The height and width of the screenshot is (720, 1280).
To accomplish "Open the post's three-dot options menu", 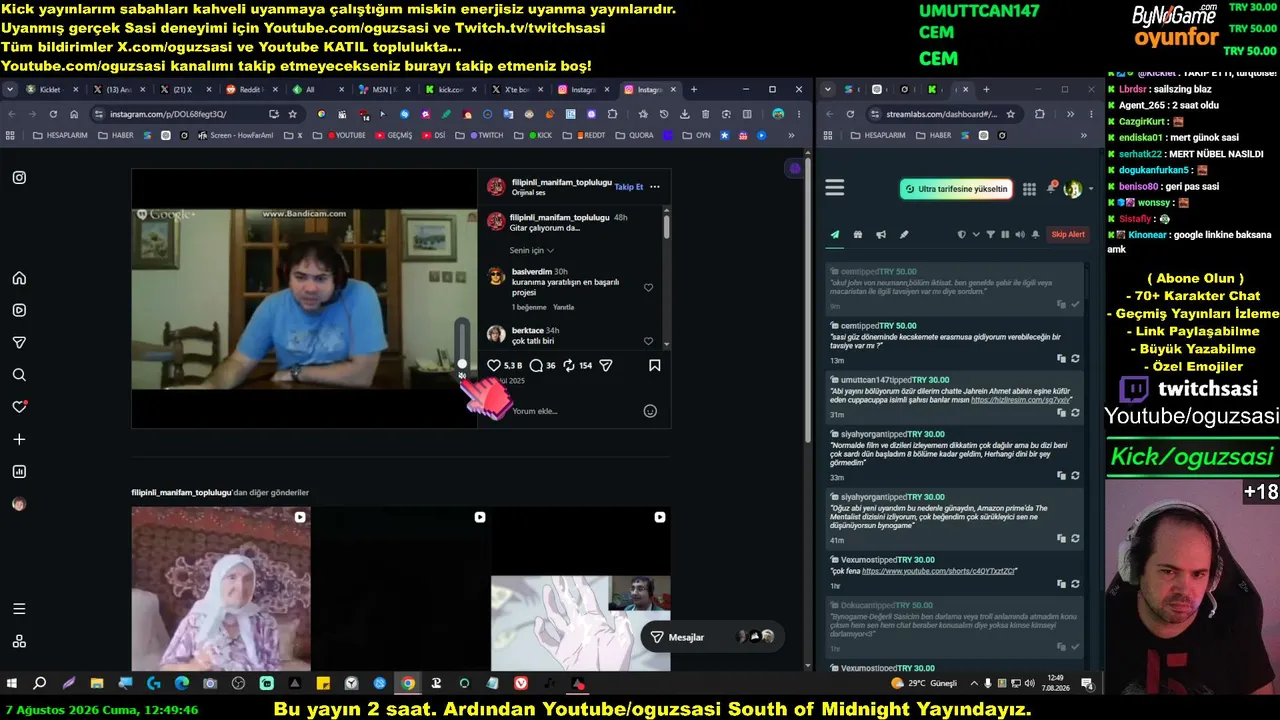I will (655, 187).
